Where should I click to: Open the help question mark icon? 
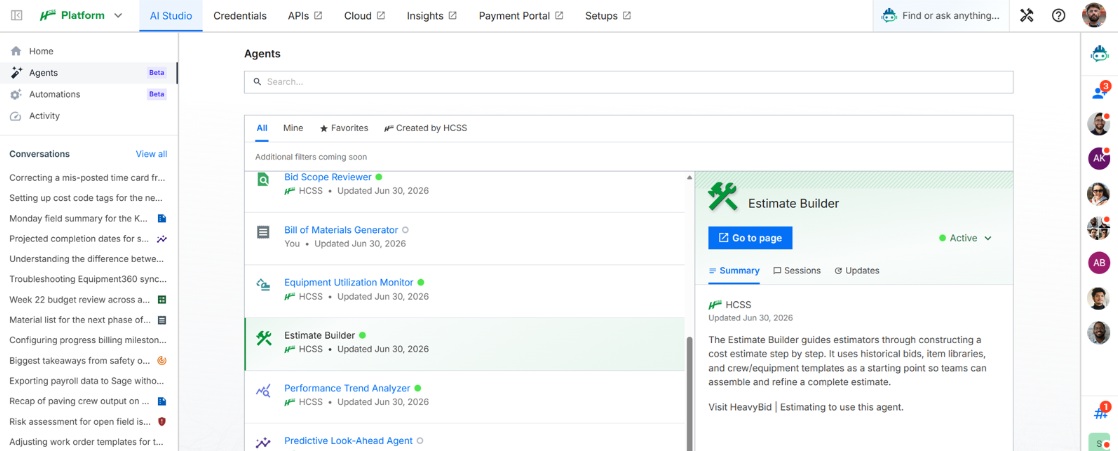tap(1059, 16)
